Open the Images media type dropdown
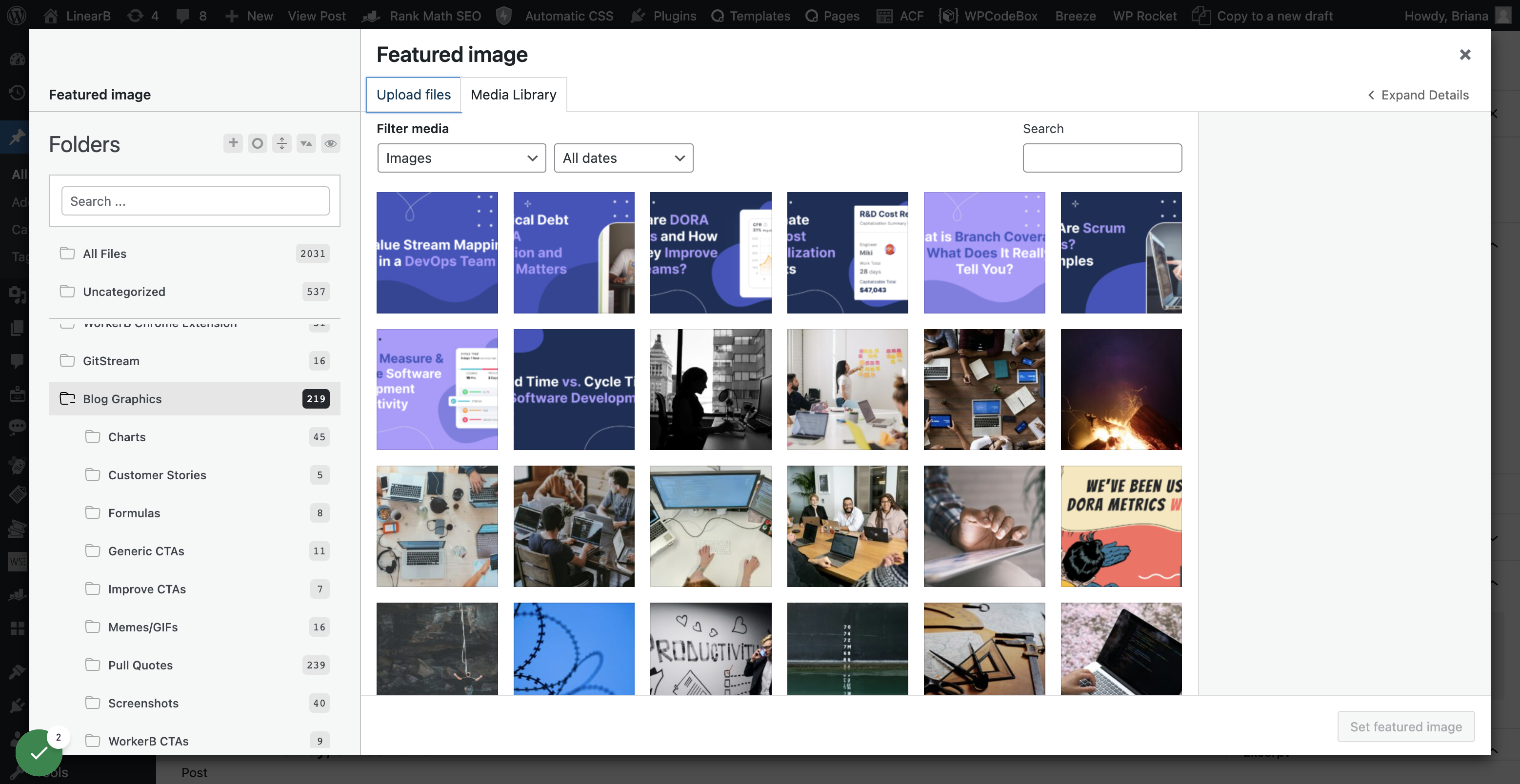The width and height of the screenshot is (1520, 784). pos(461,158)
